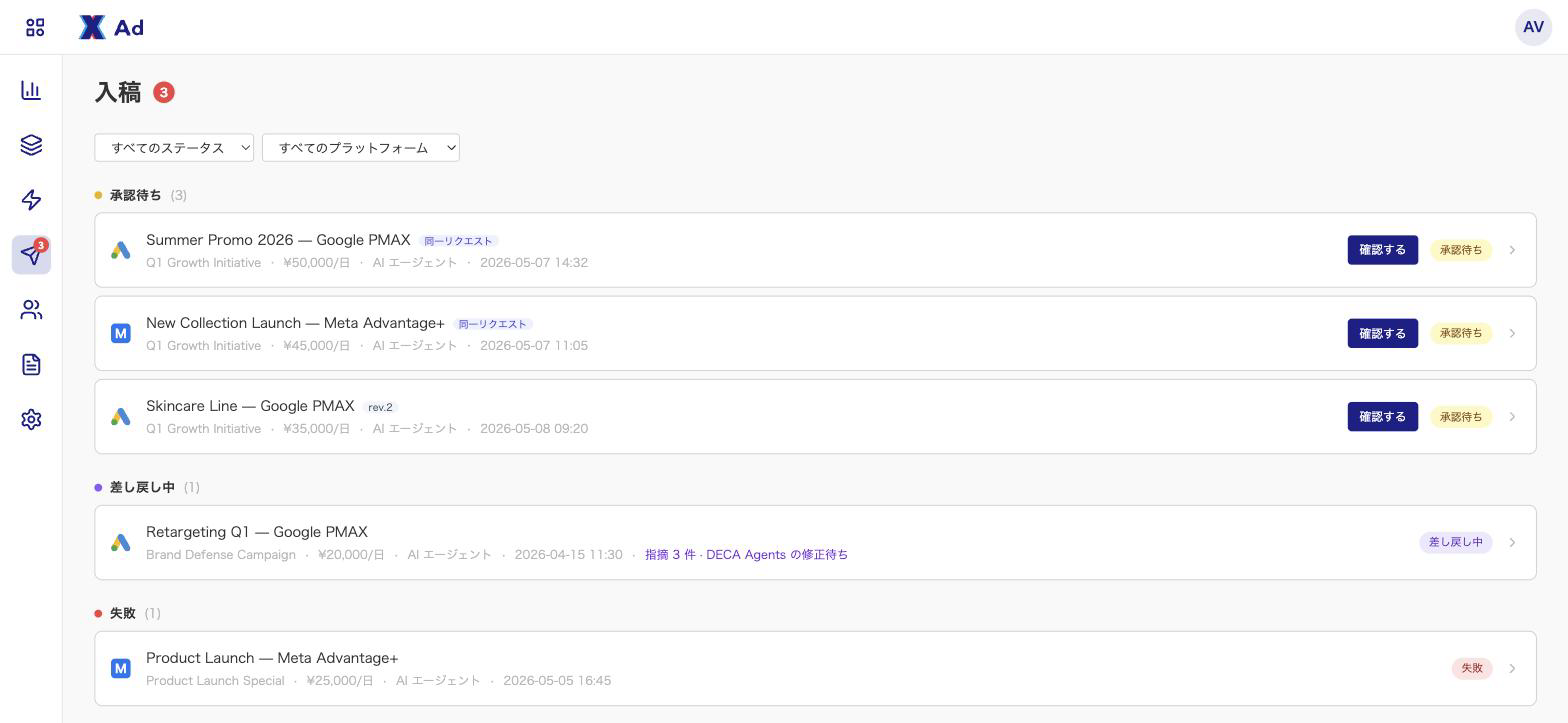Click Google Ads icon on Retargeting Q1 row
The image size is (1568, 723).
[x=121, y=542]
